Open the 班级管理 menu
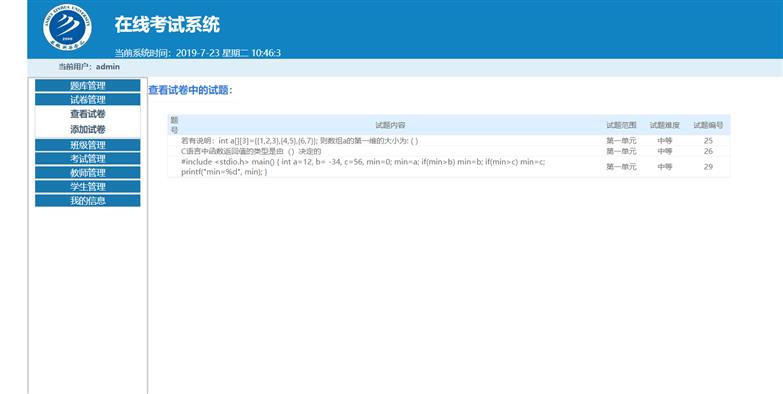The height and width of the screenshot is (394, 783). [x=87, y=145]
